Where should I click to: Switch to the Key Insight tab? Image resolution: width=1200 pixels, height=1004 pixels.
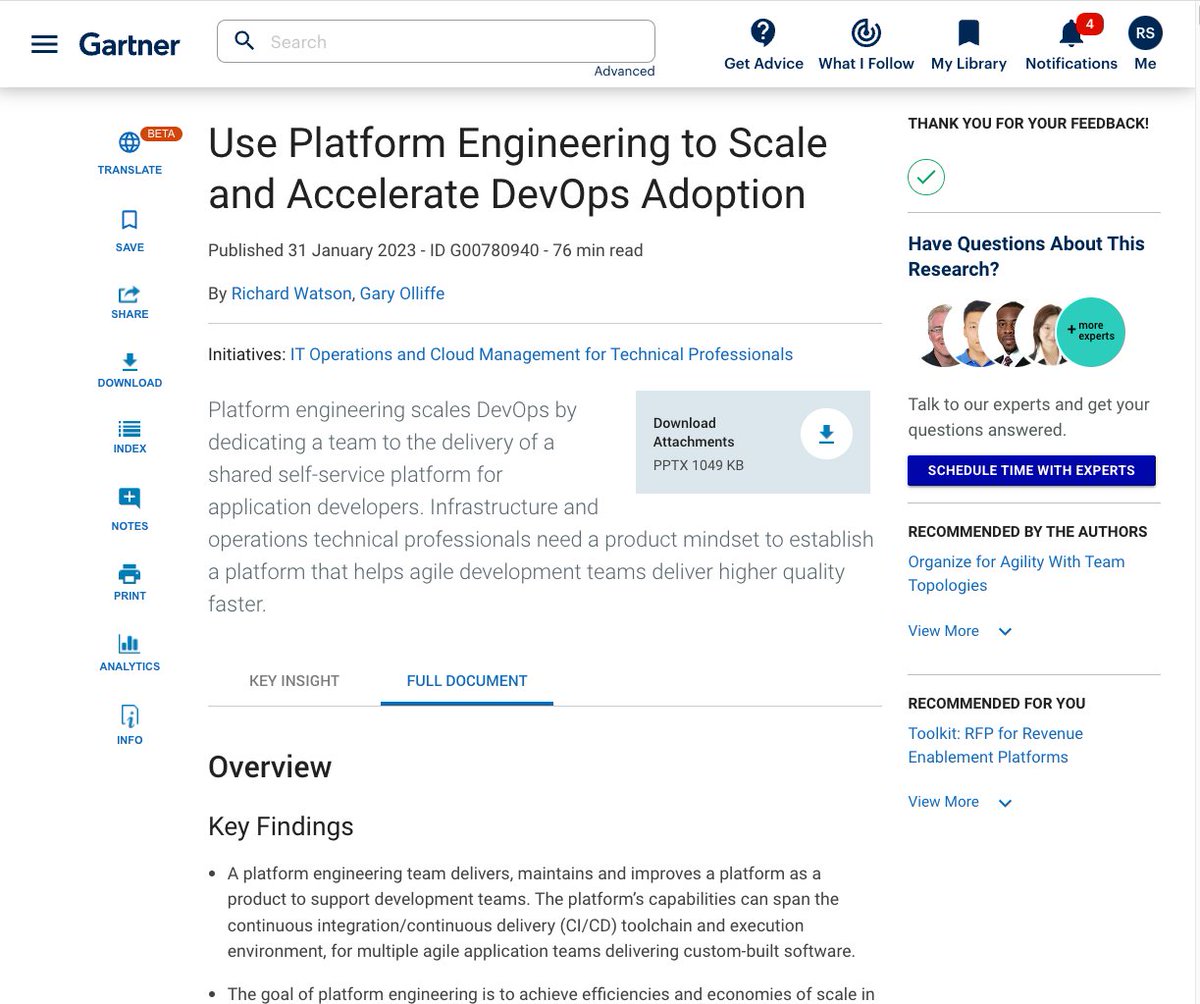coord(294,680)
